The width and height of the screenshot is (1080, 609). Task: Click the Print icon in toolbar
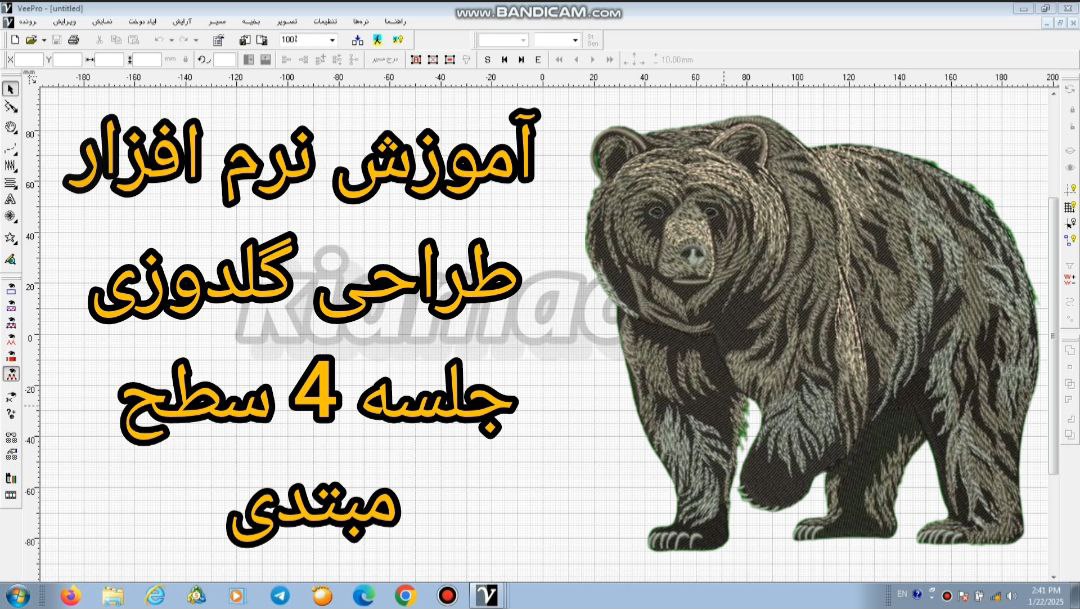[75, 40]
